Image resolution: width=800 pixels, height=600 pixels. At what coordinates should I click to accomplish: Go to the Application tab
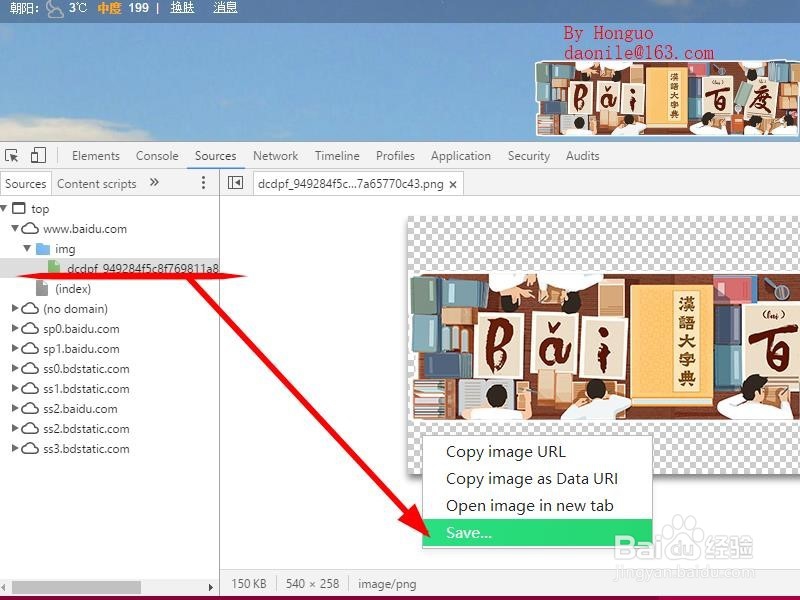pos(461,156)
